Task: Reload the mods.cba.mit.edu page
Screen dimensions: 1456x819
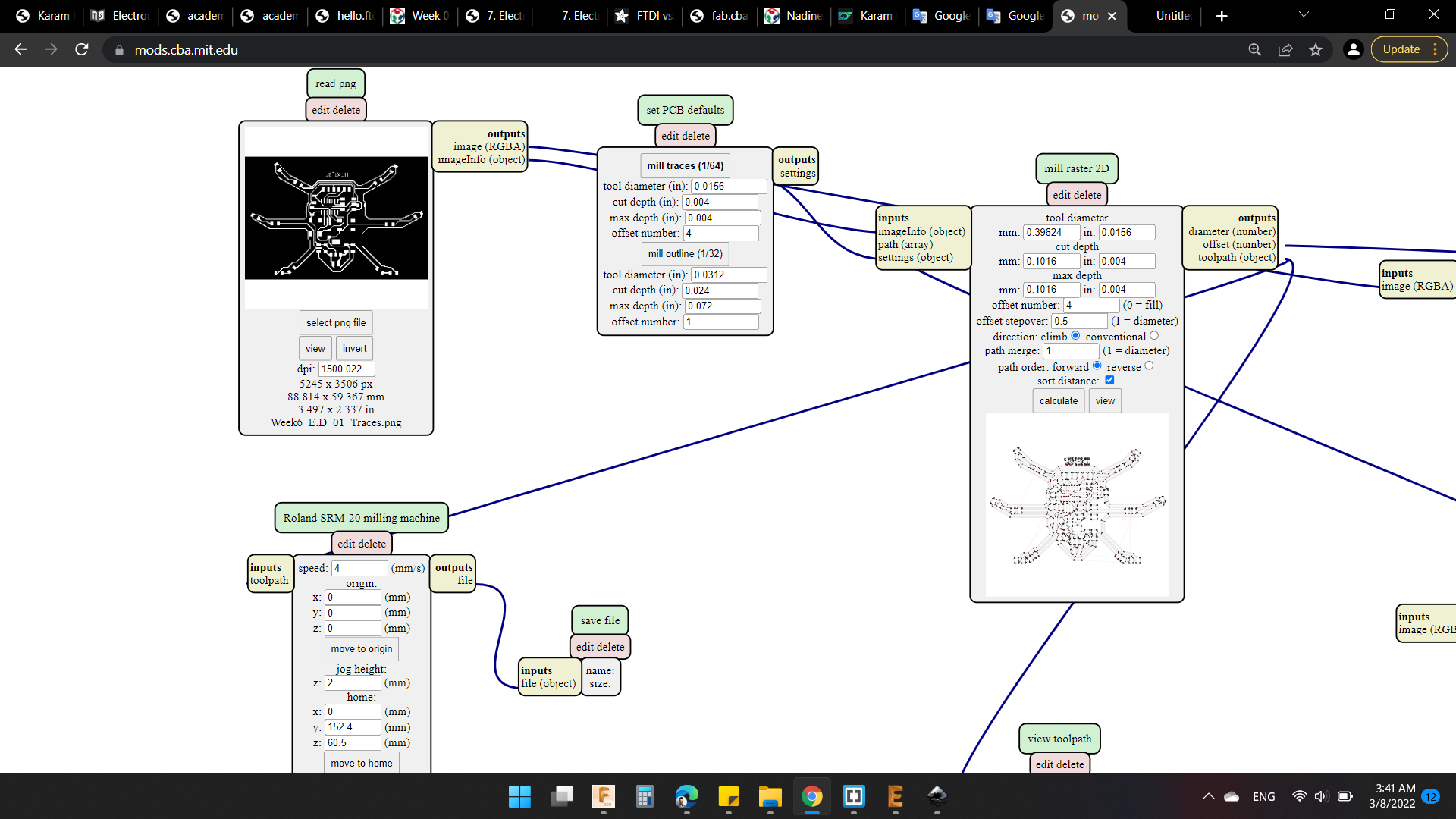Action: 82,49
